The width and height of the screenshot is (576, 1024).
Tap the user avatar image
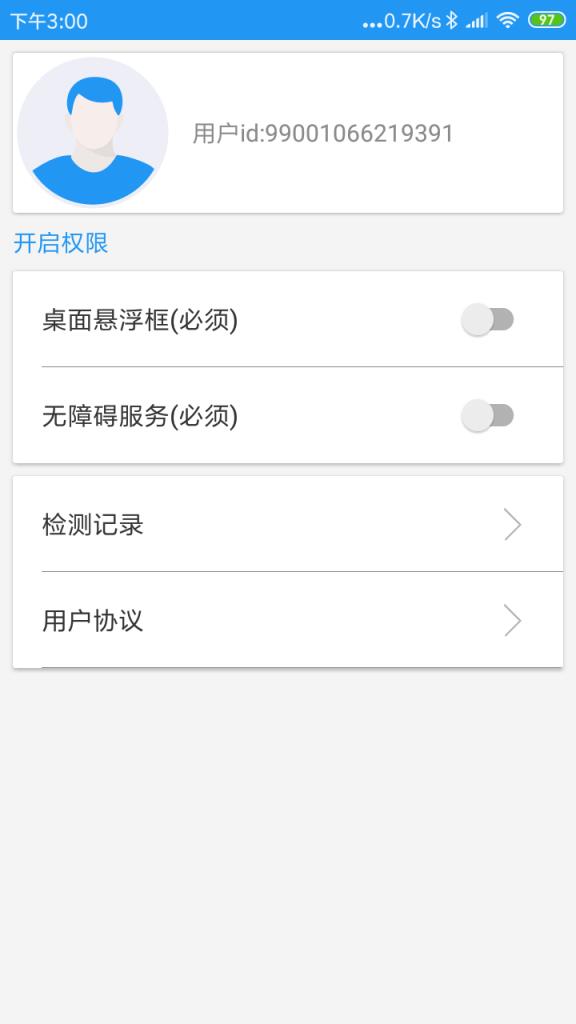coord(93,131)
